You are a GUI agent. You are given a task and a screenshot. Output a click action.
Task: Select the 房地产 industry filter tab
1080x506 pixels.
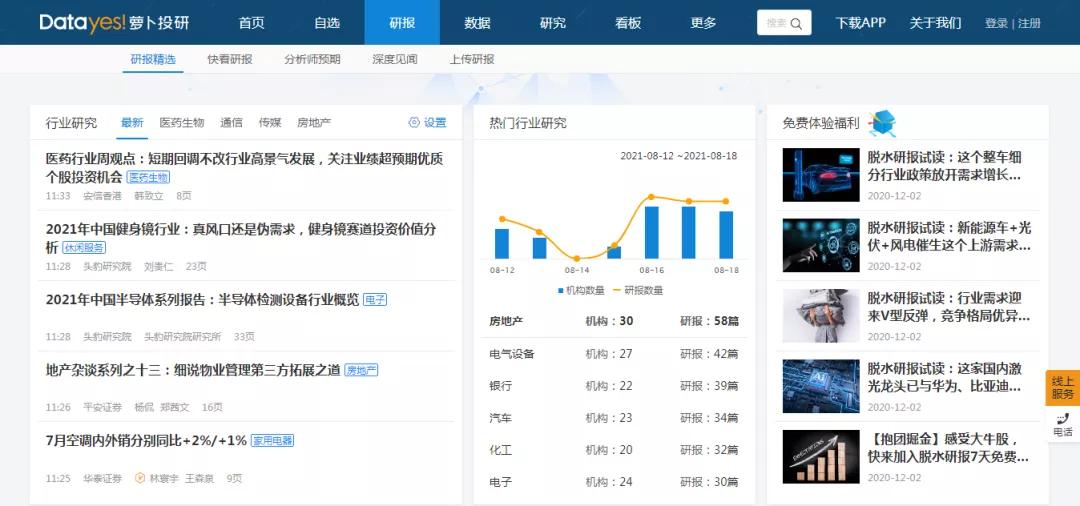[x=314, y=123]
